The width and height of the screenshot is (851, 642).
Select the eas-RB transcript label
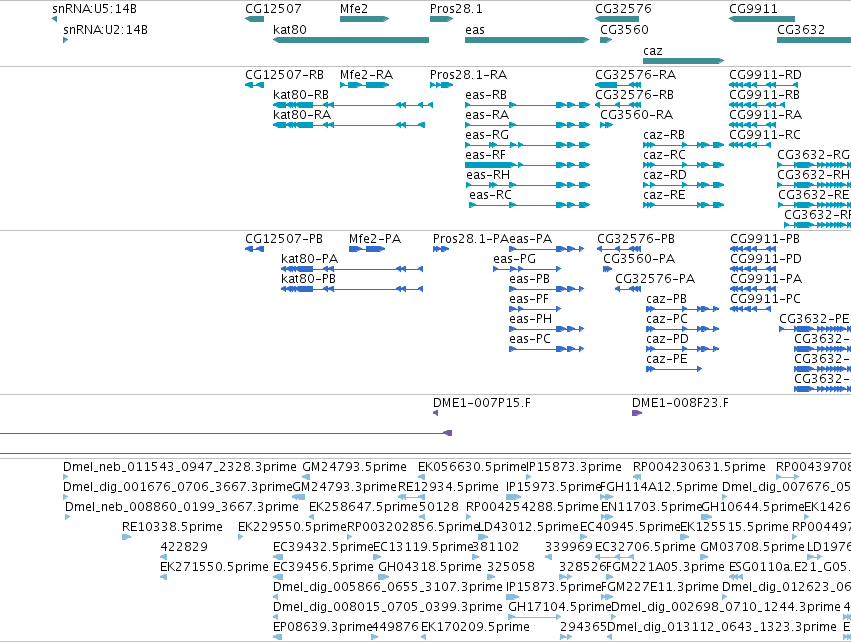pos(486,94)
